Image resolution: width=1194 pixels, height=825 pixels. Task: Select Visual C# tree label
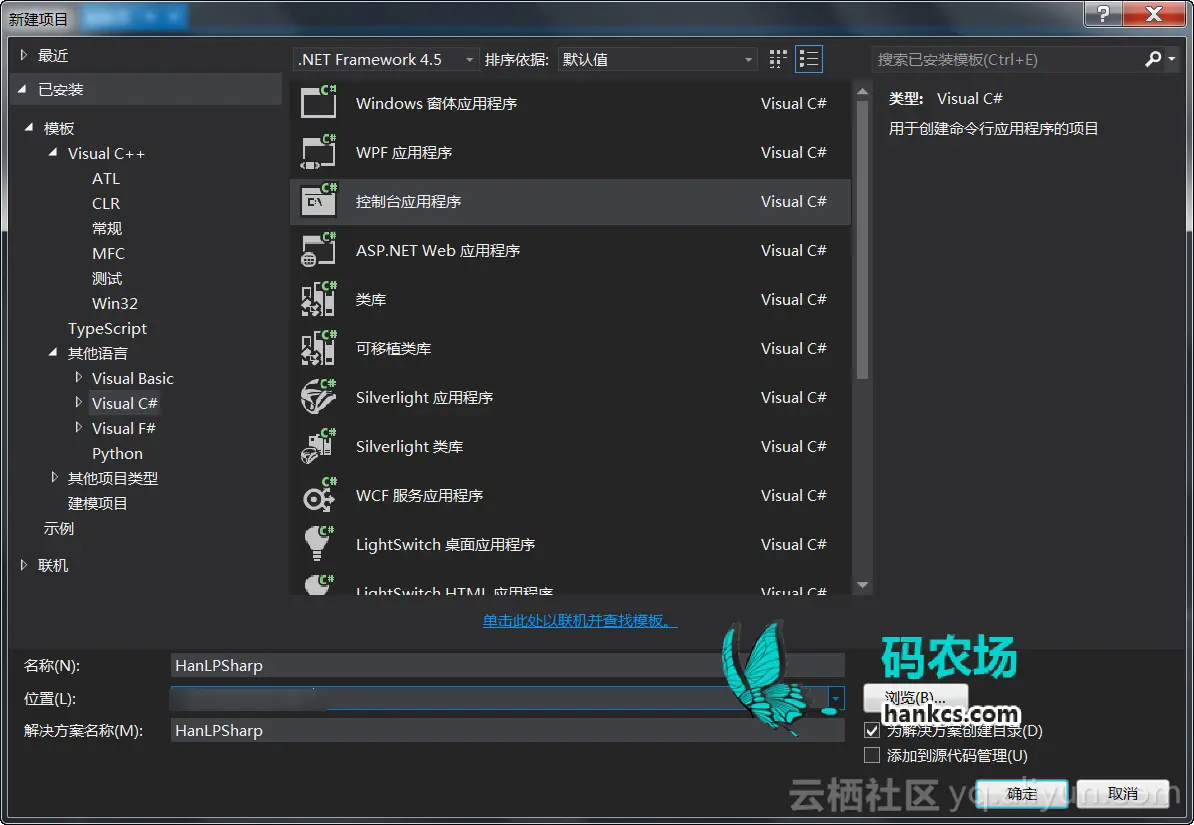[125, 403]
